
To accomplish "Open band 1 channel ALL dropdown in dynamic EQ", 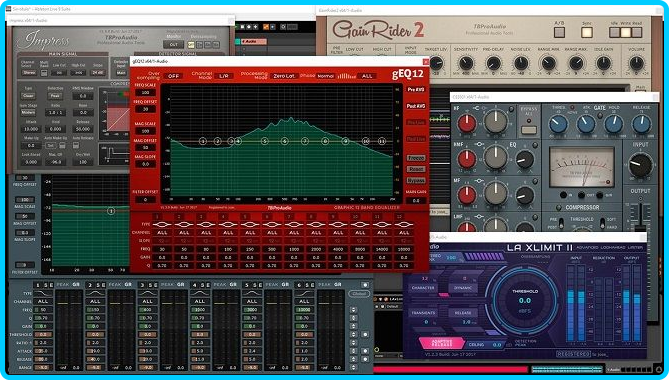I will click(x=43, y=301).
